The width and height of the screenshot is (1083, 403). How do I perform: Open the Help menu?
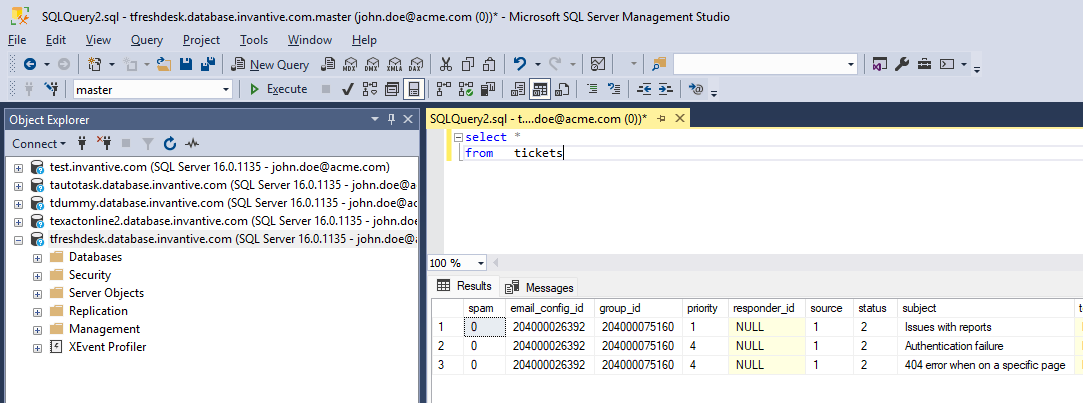click(x=364, y=40)
